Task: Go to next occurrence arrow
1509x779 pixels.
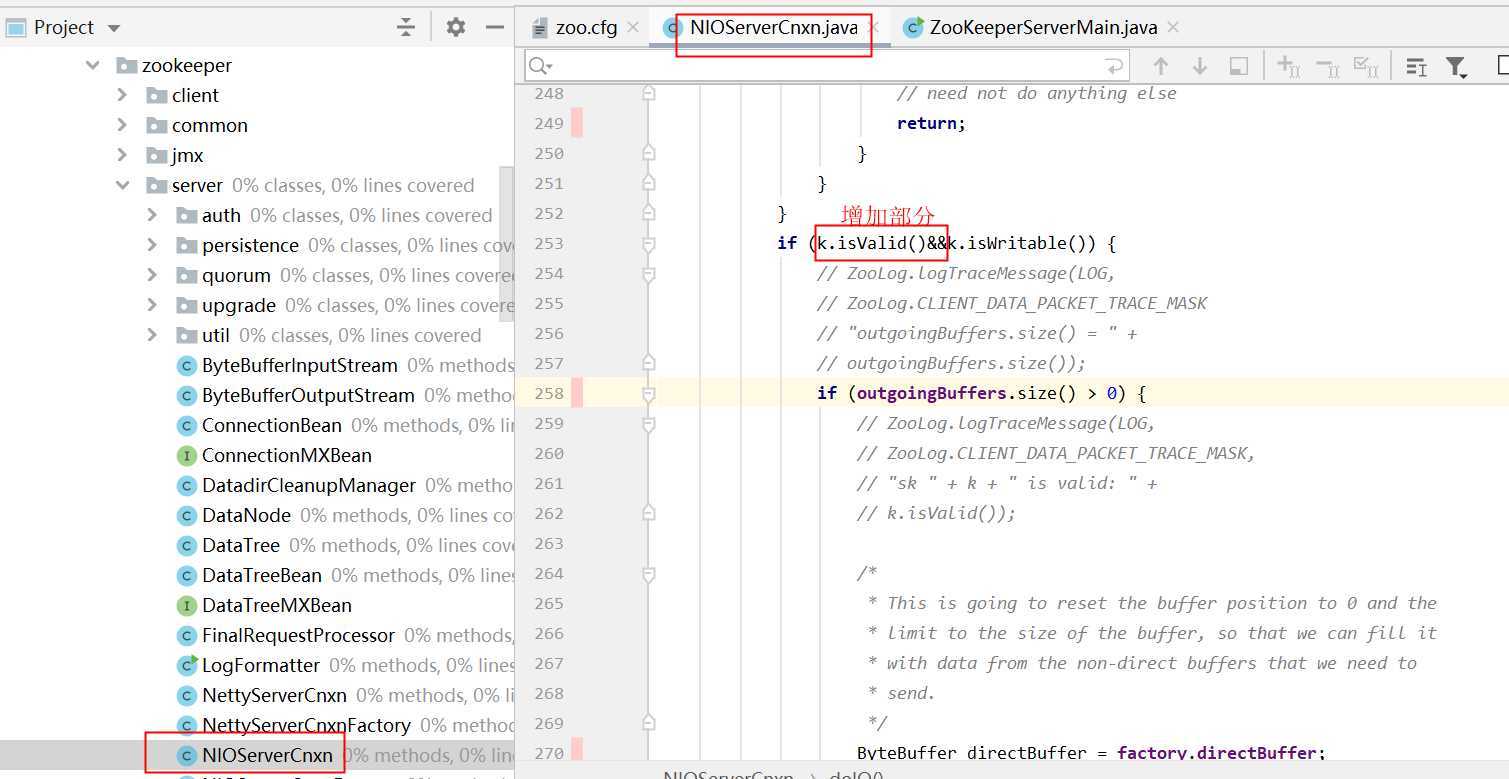Action: (x=1200, y=66)
